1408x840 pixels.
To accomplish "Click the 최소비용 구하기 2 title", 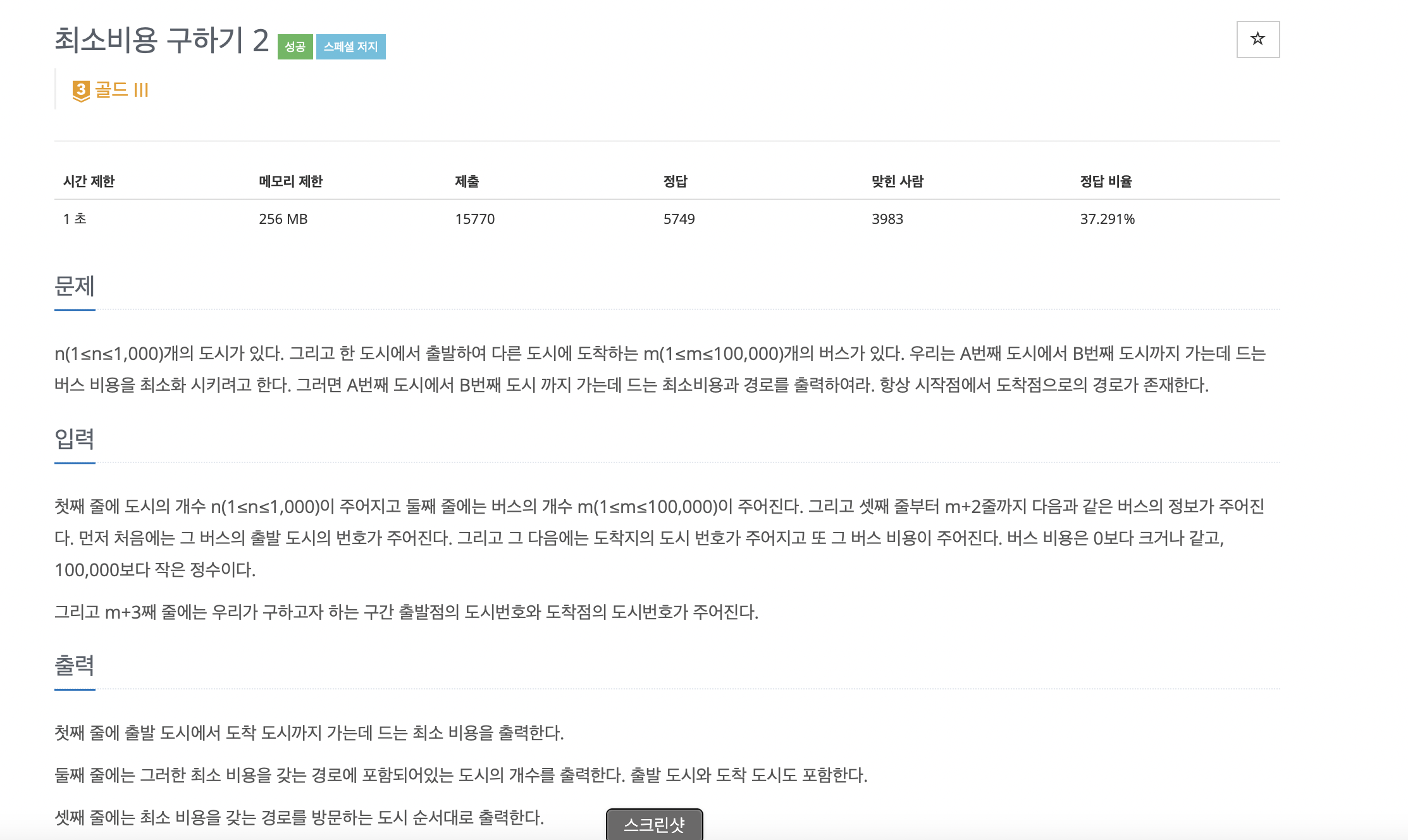I will (162, 40).
